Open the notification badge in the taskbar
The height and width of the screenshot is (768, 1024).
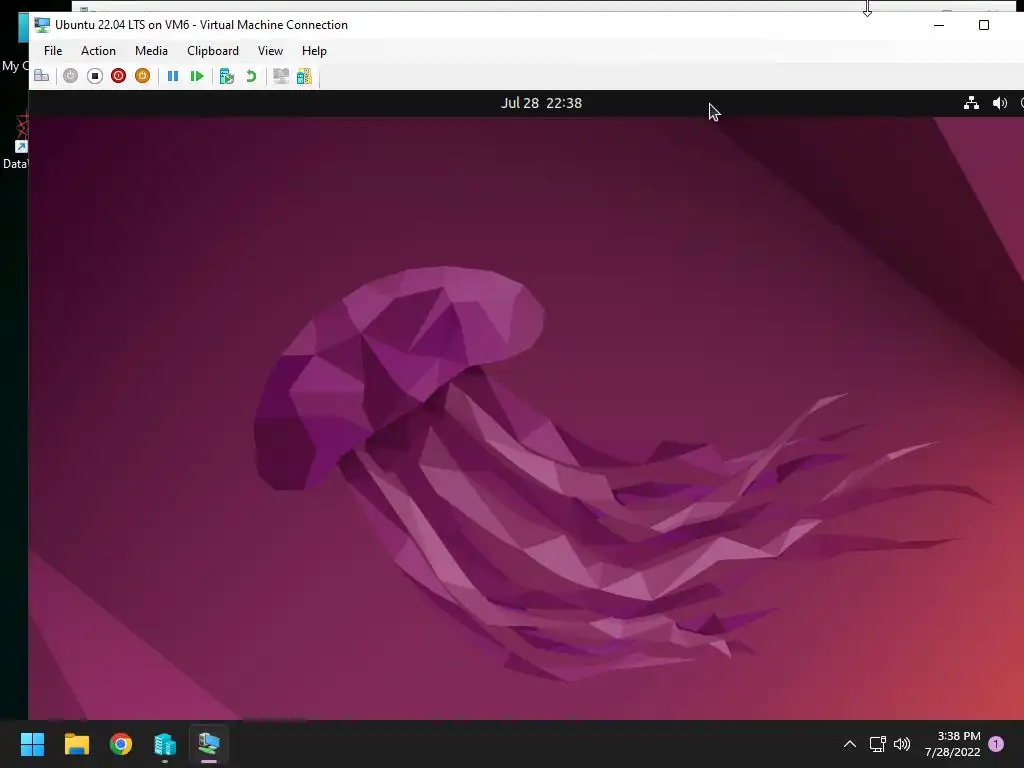coord(996,744)
